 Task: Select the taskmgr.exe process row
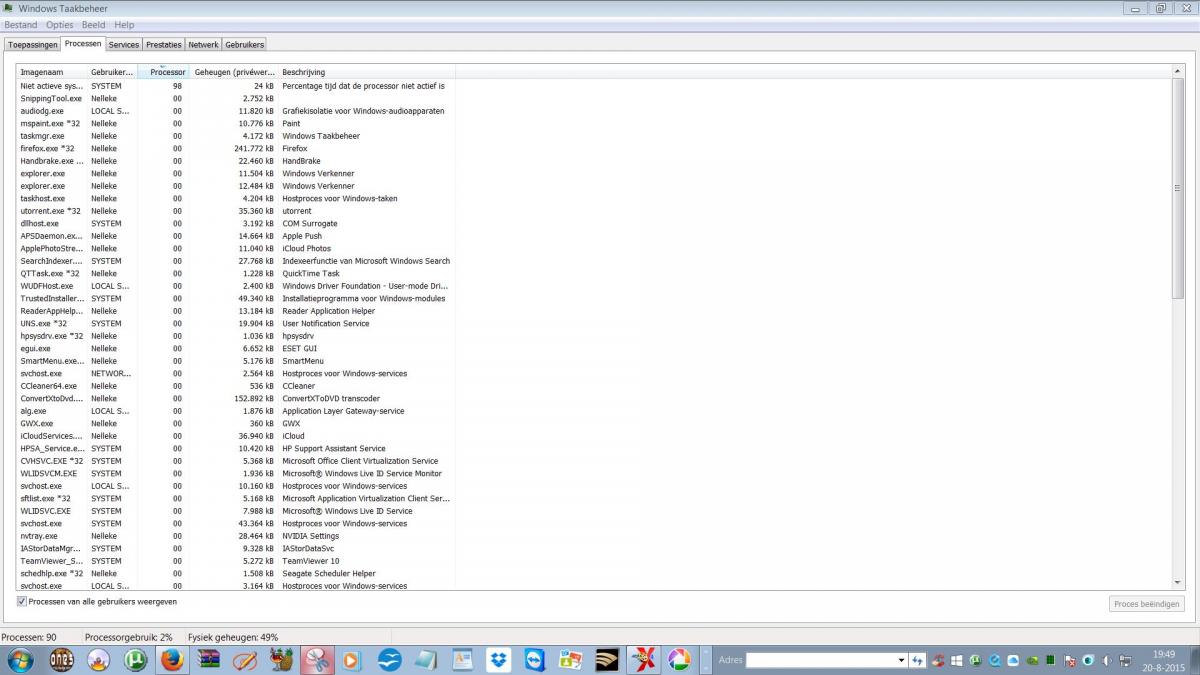click(236, 136)
